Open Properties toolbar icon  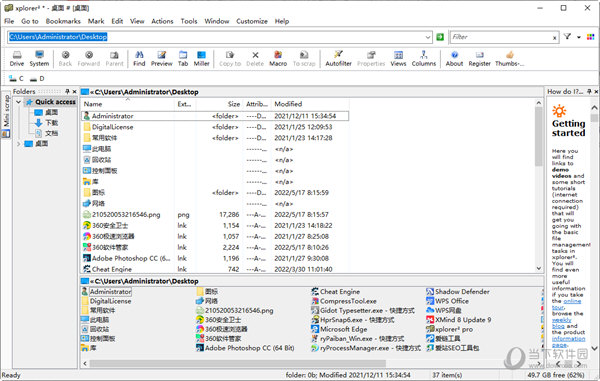[x=371, y=59]
